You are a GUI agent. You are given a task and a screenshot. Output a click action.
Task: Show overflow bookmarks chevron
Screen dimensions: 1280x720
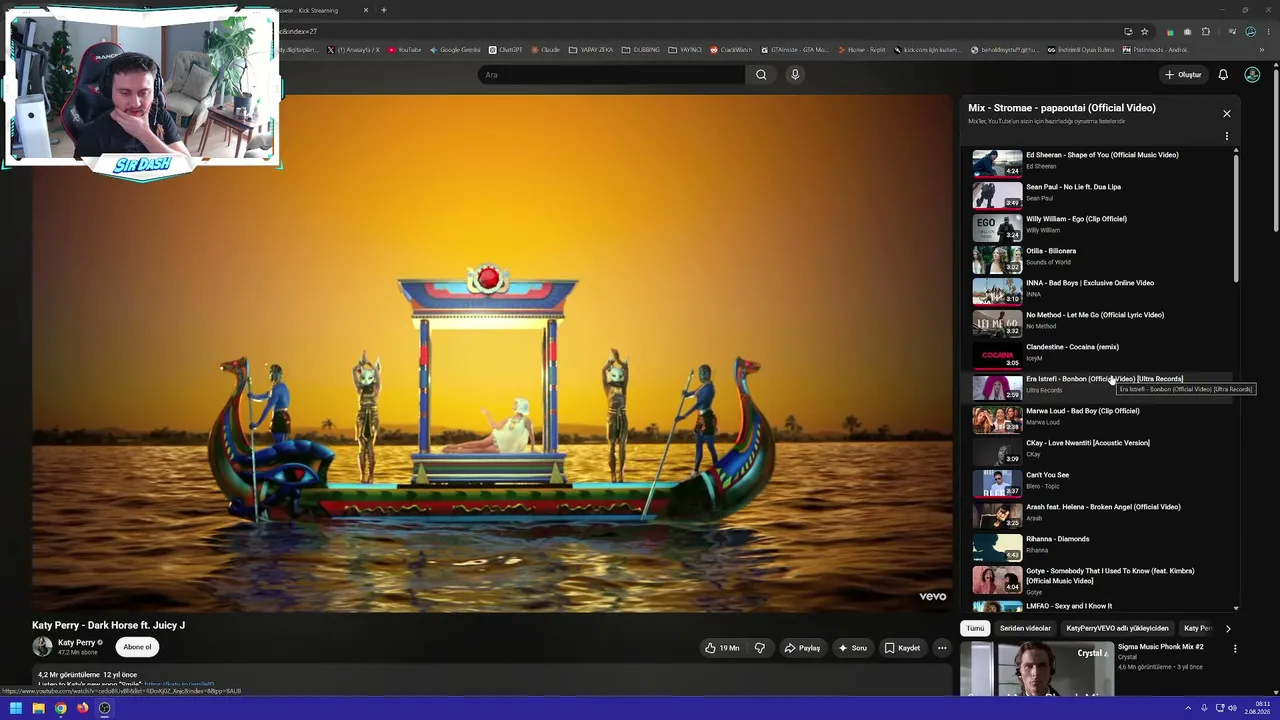click(x=1262, y=50)
